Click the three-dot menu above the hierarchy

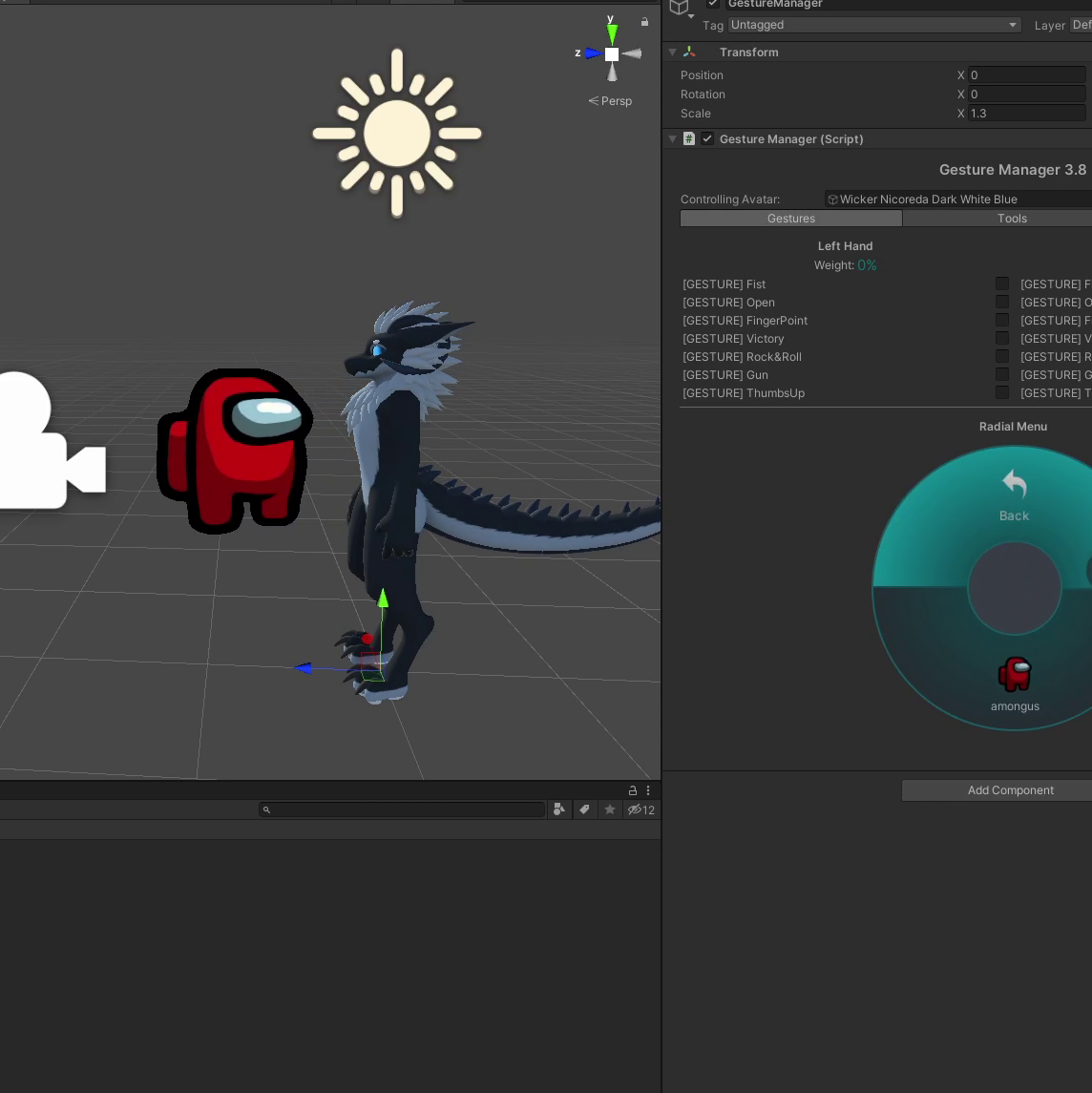tap(648, 789)
